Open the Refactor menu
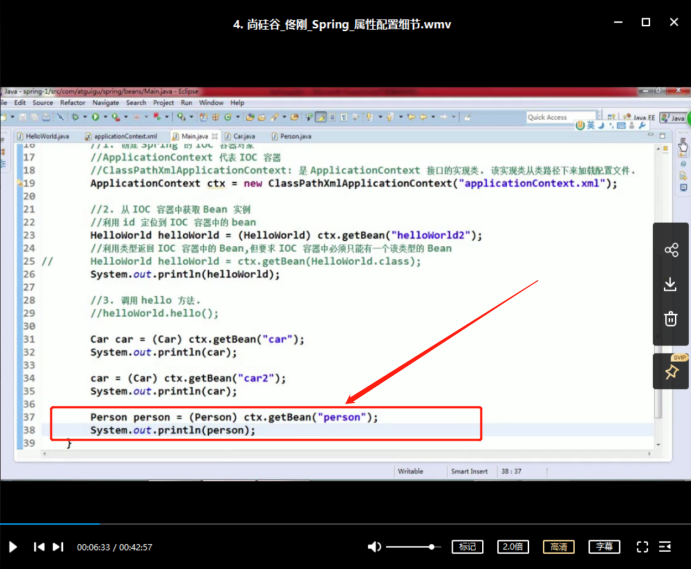The image size is (692, 569). (x=73, y=102)
